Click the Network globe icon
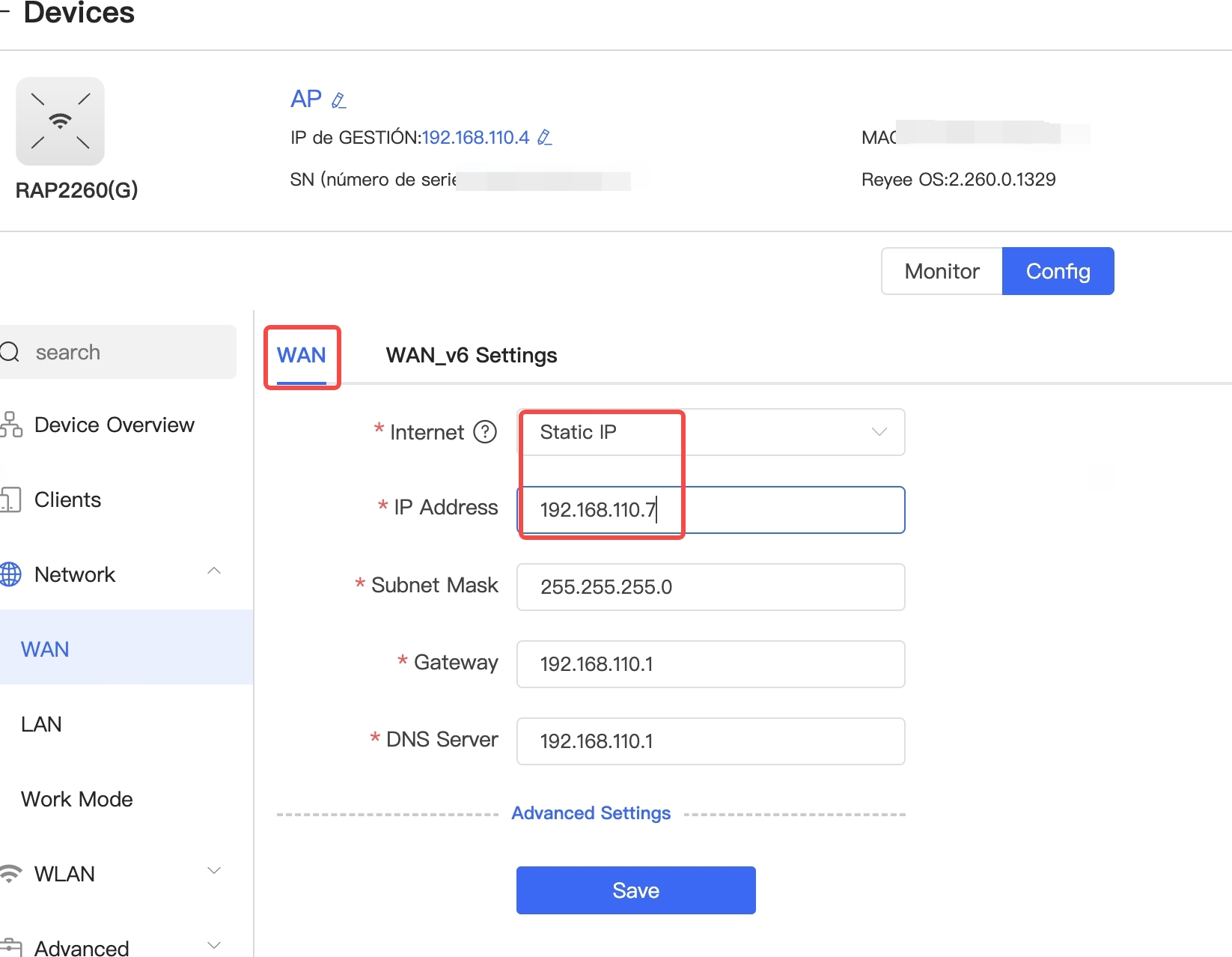 pos(11,574)
